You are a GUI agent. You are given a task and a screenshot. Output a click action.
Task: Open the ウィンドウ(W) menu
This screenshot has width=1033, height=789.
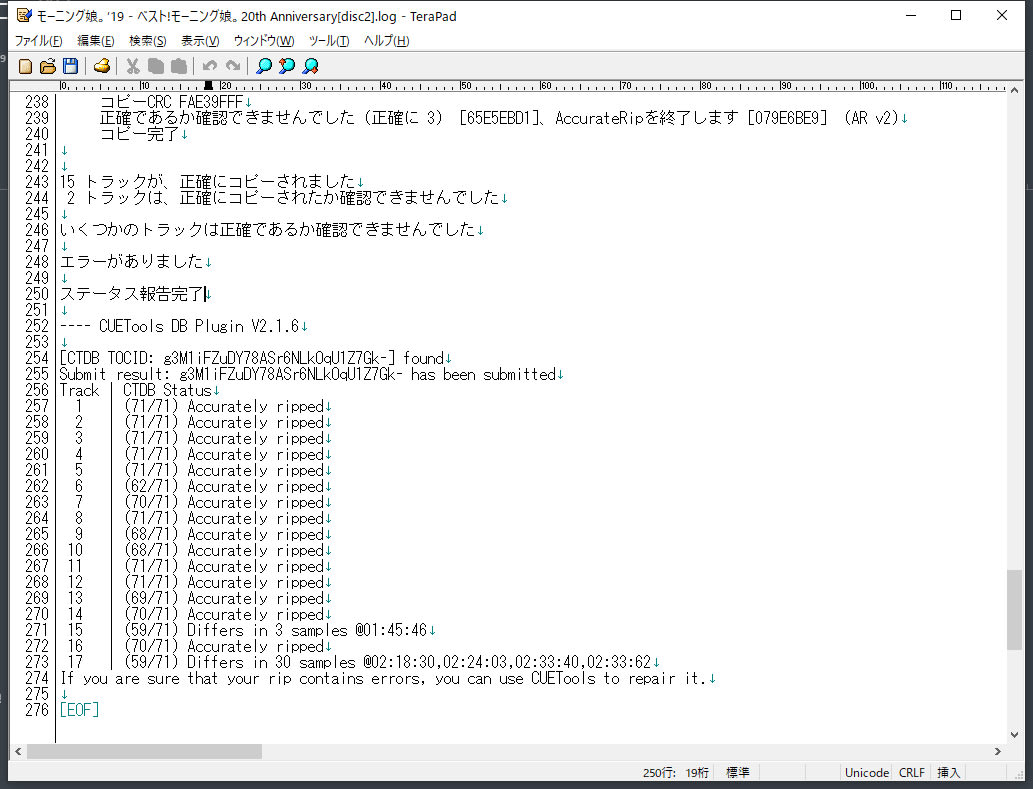point(264,41)
